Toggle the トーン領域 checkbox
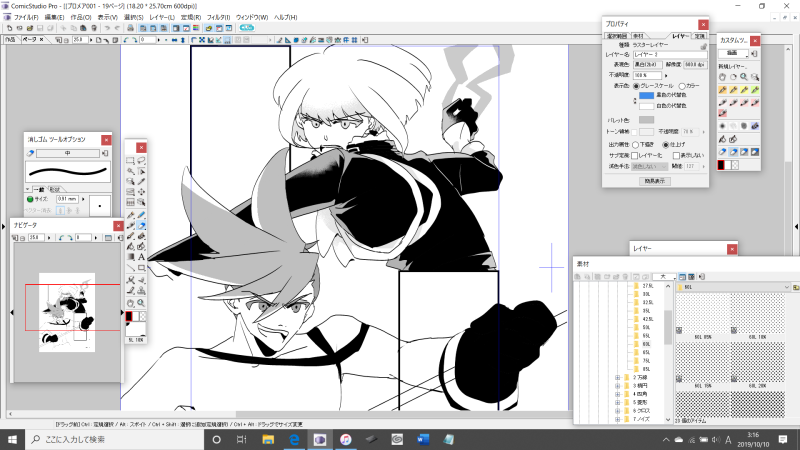Screen dimensions: 800x450 point(634,132)
